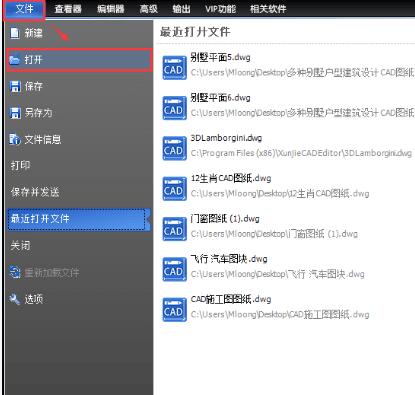Click the 文件信息 info icon
The height and width of the screenshot is (395, 415).
[x=15, y=139]
